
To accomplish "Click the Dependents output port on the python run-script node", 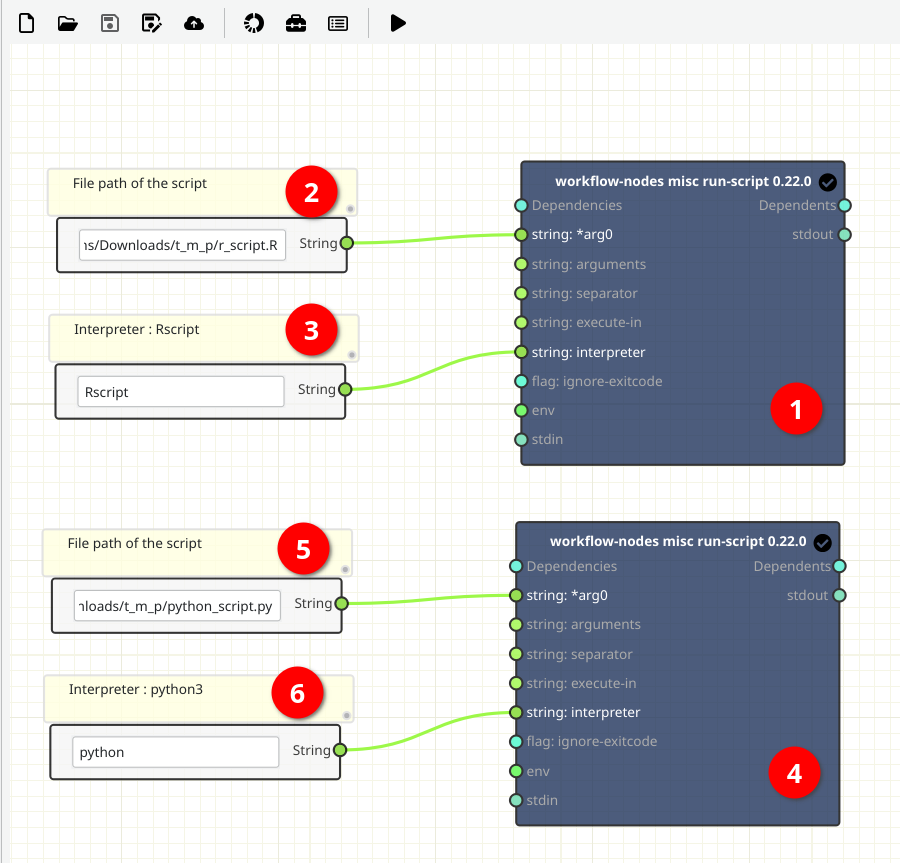I will pyautogui.click(x=840, y=566).
